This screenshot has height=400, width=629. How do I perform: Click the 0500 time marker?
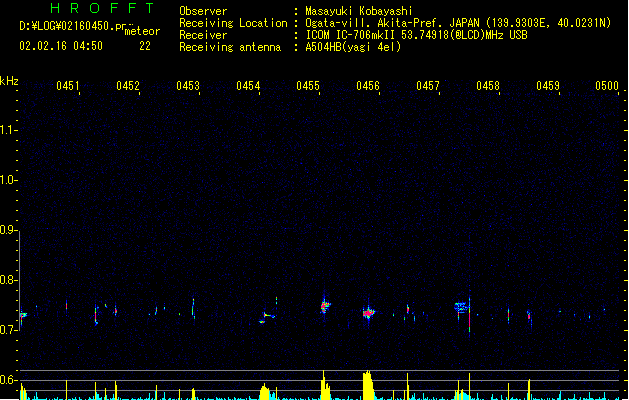coord(607,85)
